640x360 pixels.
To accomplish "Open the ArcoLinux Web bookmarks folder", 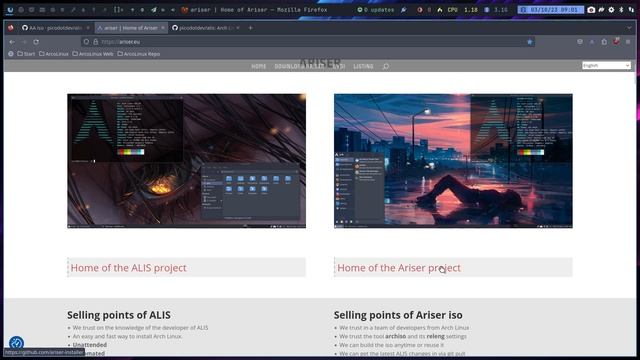I will (x=93, y=53).
